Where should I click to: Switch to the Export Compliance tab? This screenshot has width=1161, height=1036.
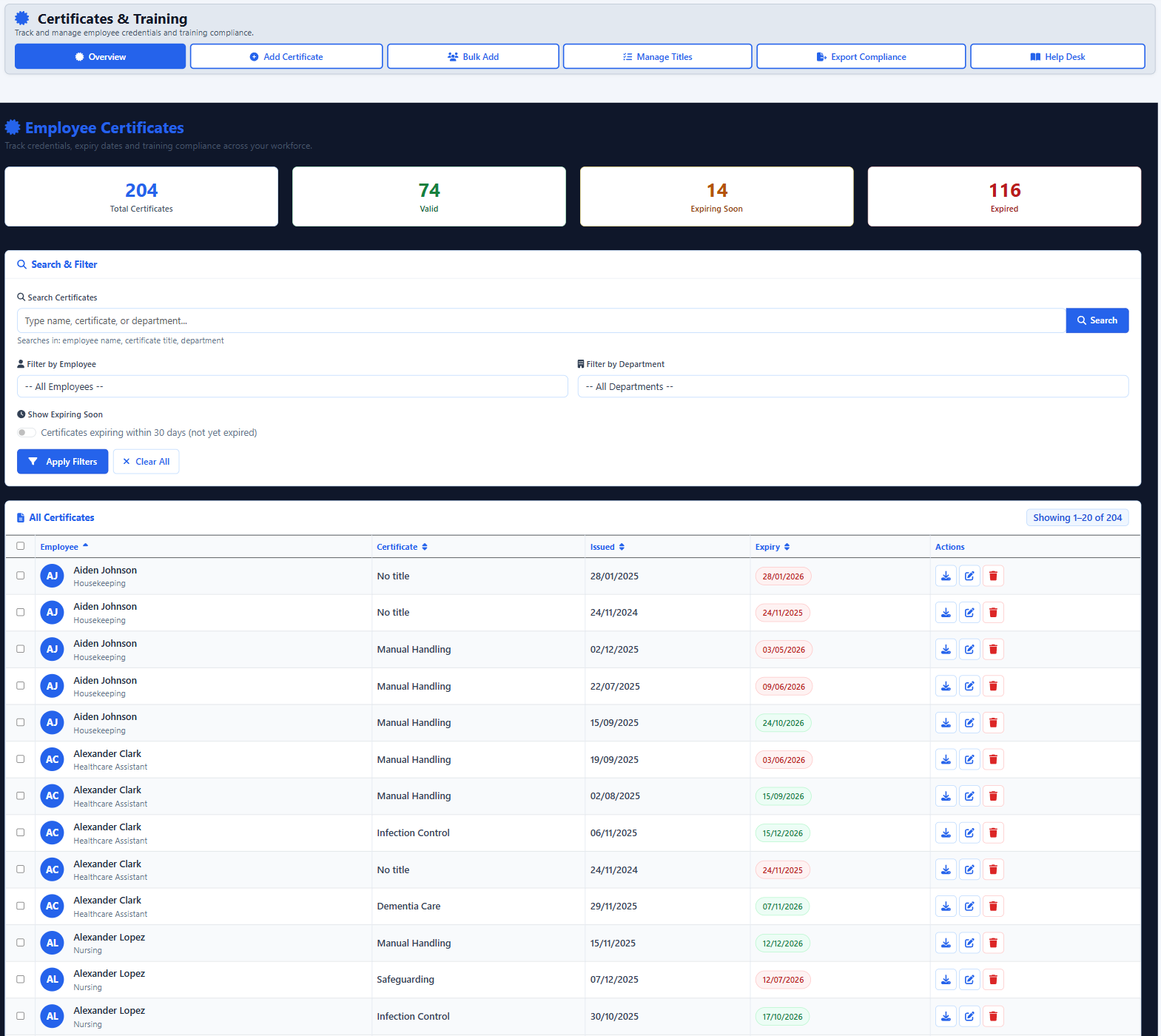(861, 56)
